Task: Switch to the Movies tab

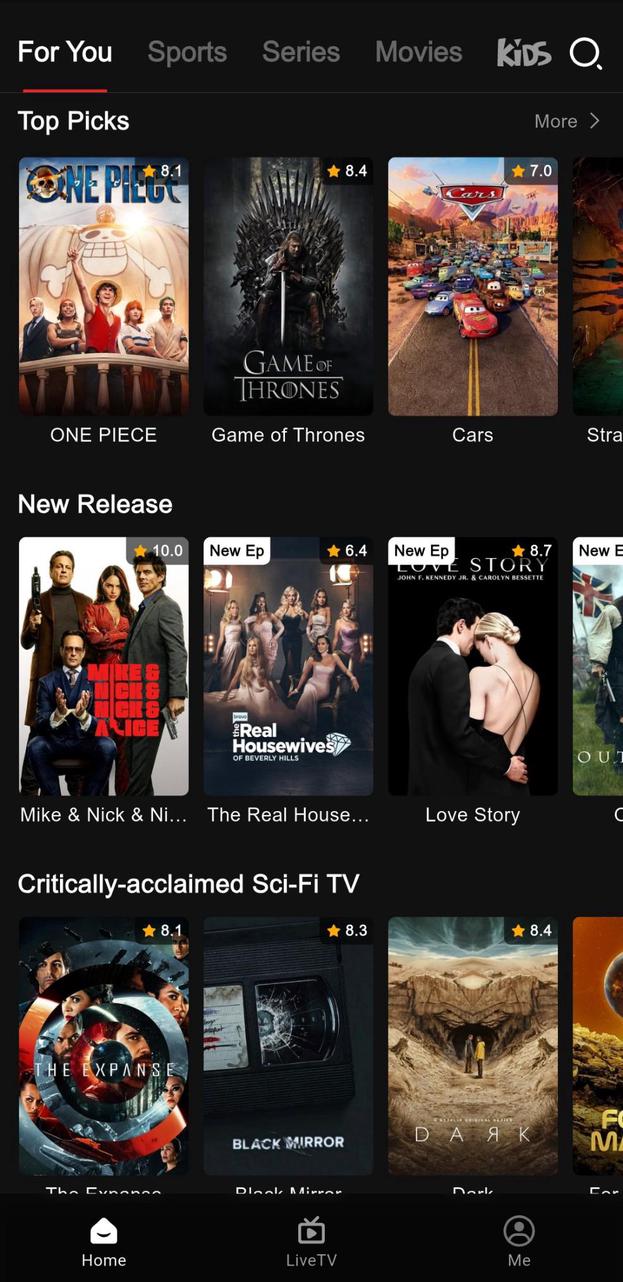Action: pyautogui.click(x=418, y=52)
